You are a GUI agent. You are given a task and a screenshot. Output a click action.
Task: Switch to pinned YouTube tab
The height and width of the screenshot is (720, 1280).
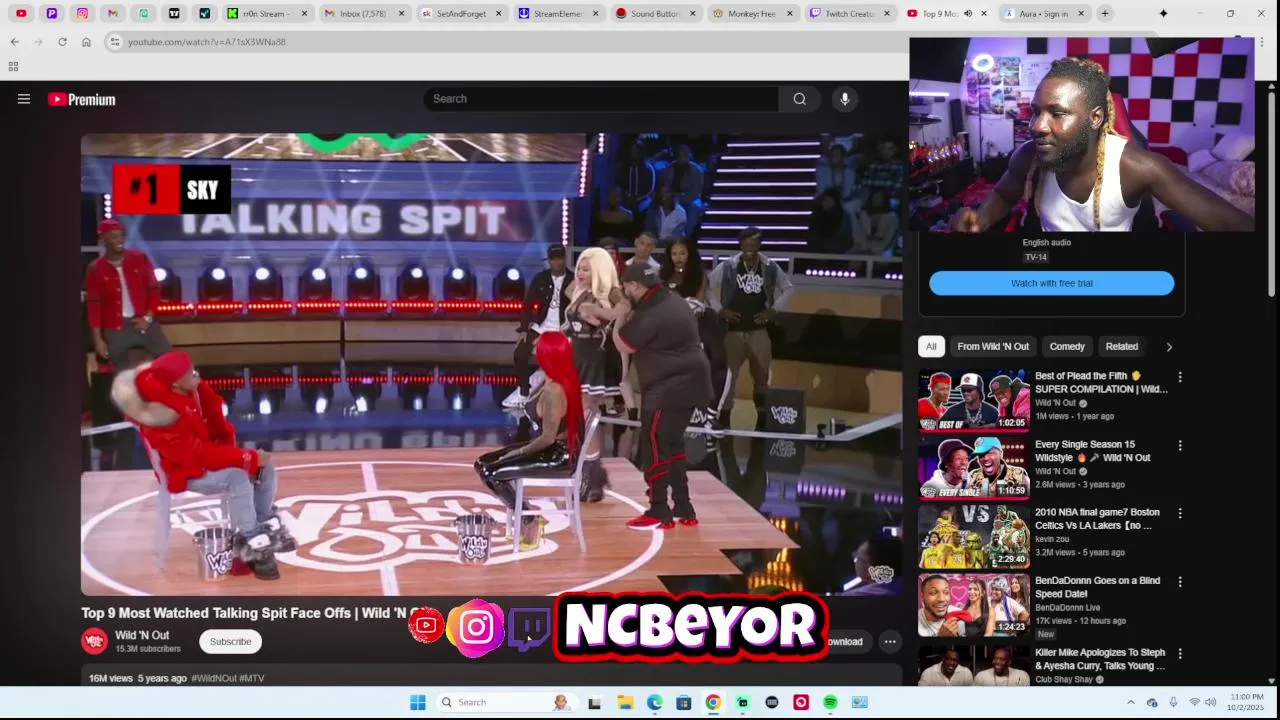pos(21,14)
